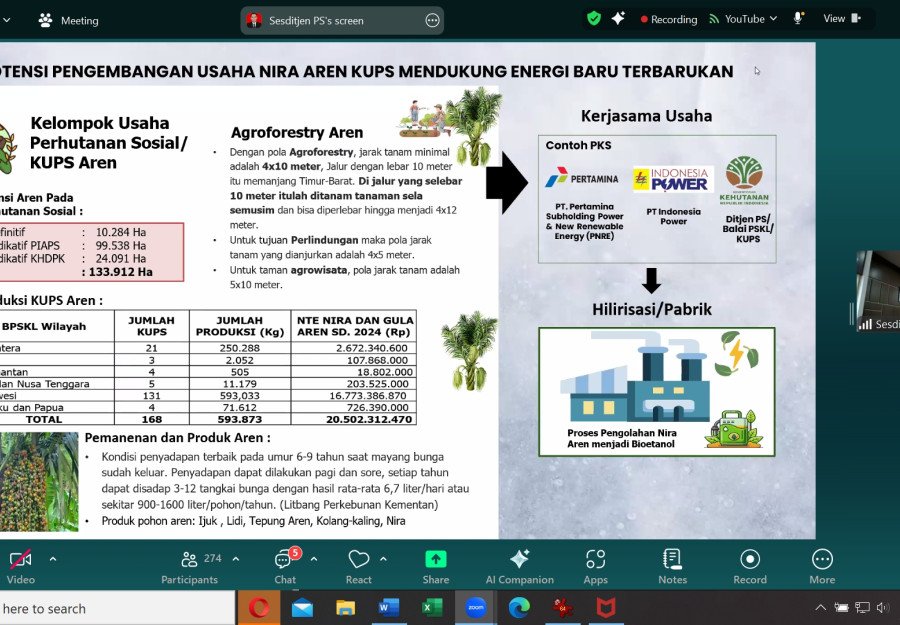Click the red splat app icon on taskbar
900x625 pixels.
tap(562, 607)
